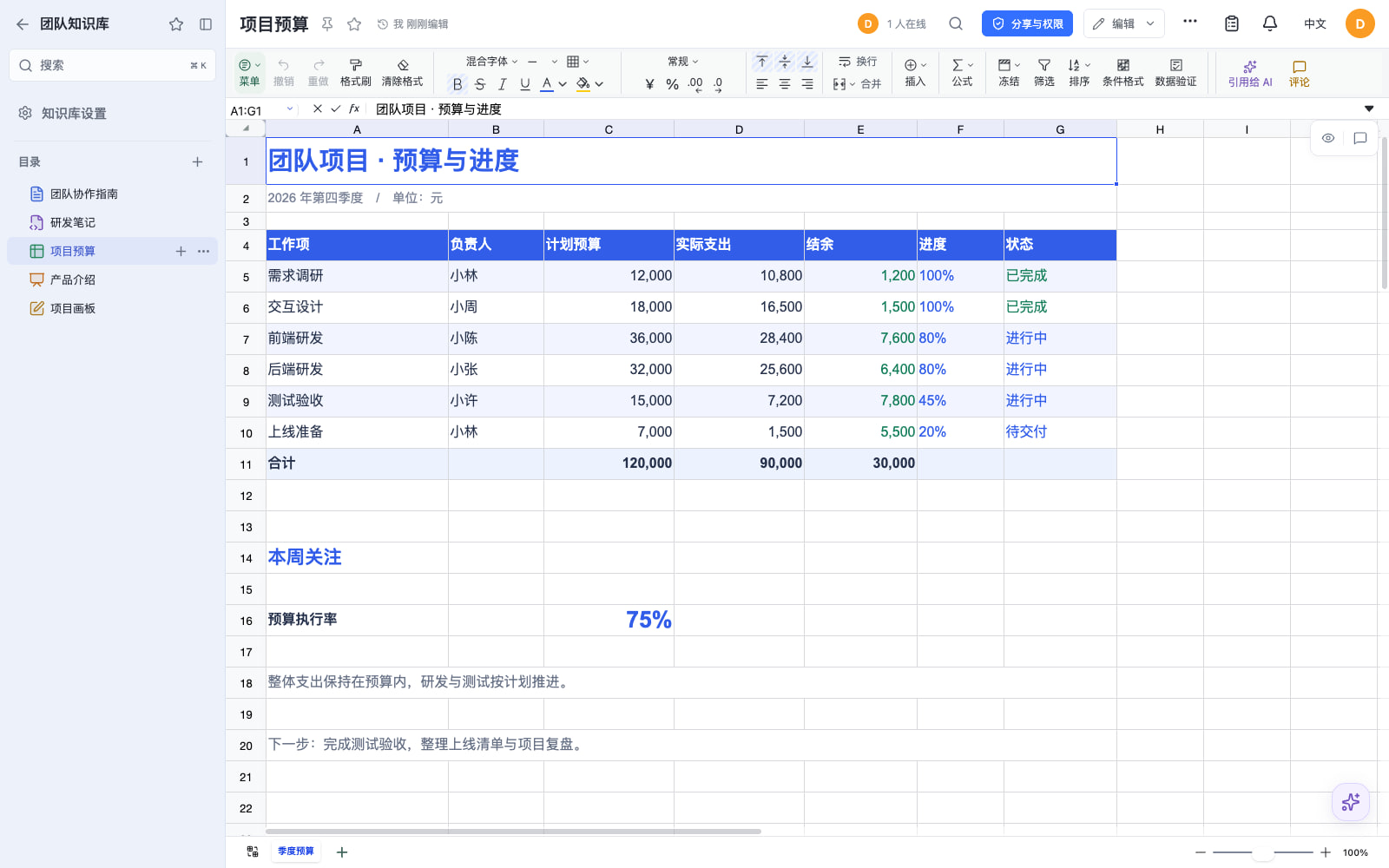Open the 编辑 mode dropdown
Screen dimensions: 1389x868
[1123, 23]
